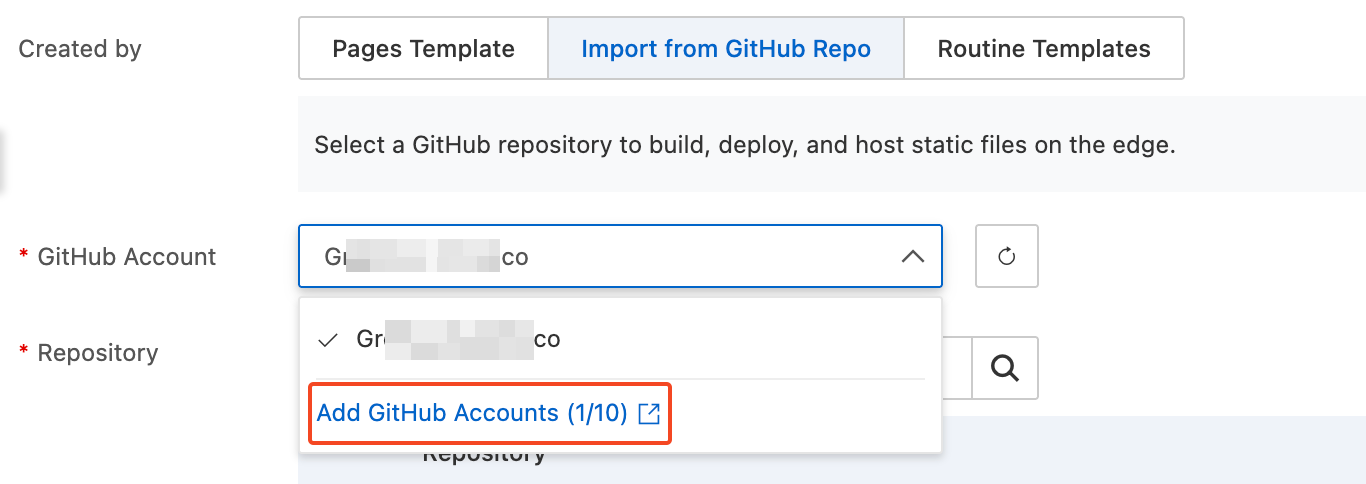Search repositories with magnifier button
Screen dimensions: 1366x484
tap(1006, 368)
